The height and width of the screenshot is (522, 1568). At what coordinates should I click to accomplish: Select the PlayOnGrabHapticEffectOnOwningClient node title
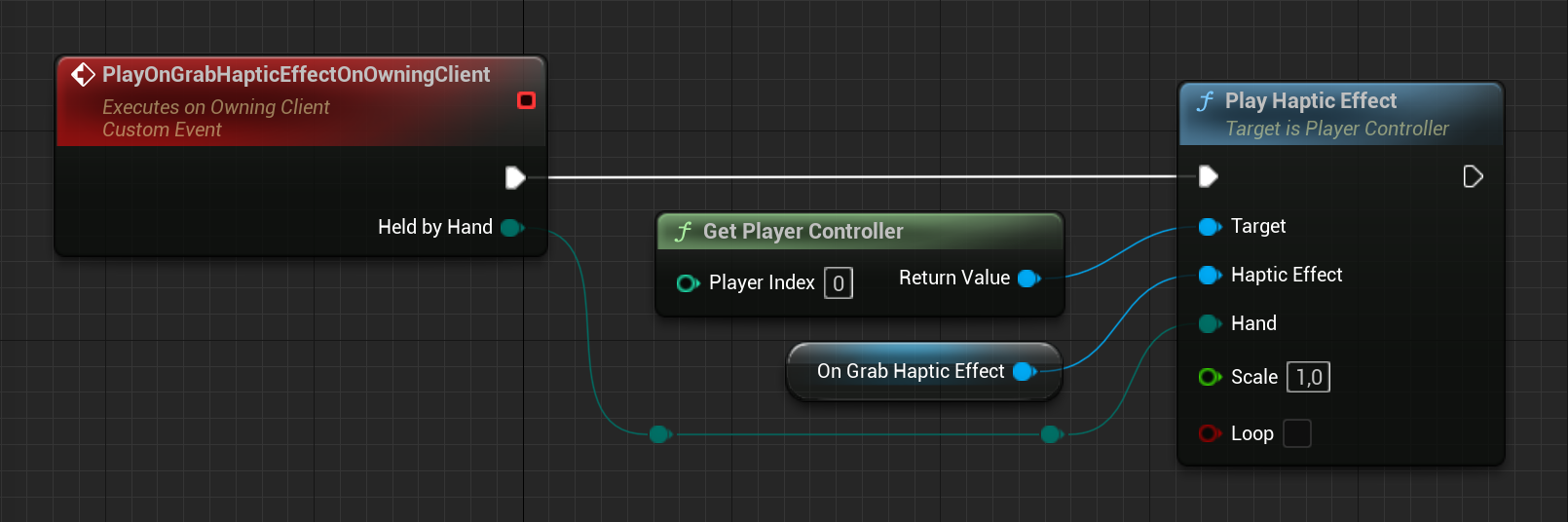296,74
